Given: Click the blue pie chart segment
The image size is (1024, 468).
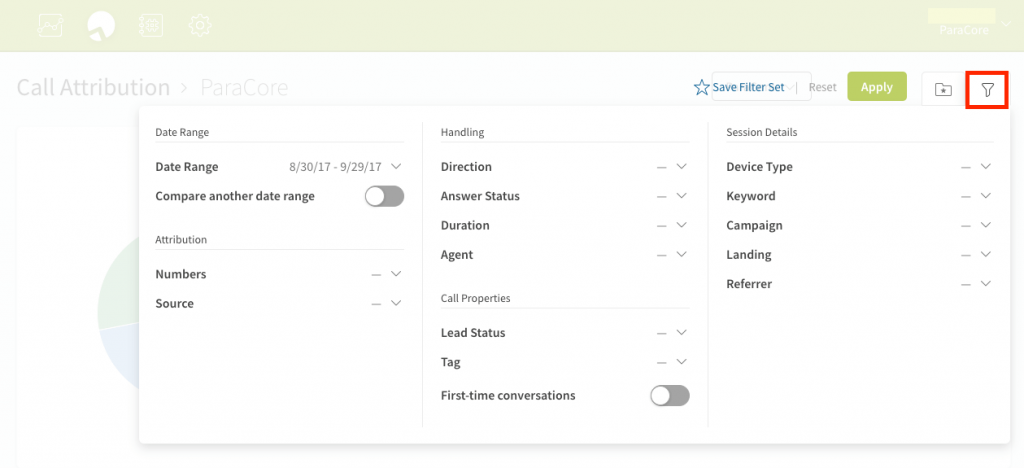Looking at the screenshot, I should point(121,356).
